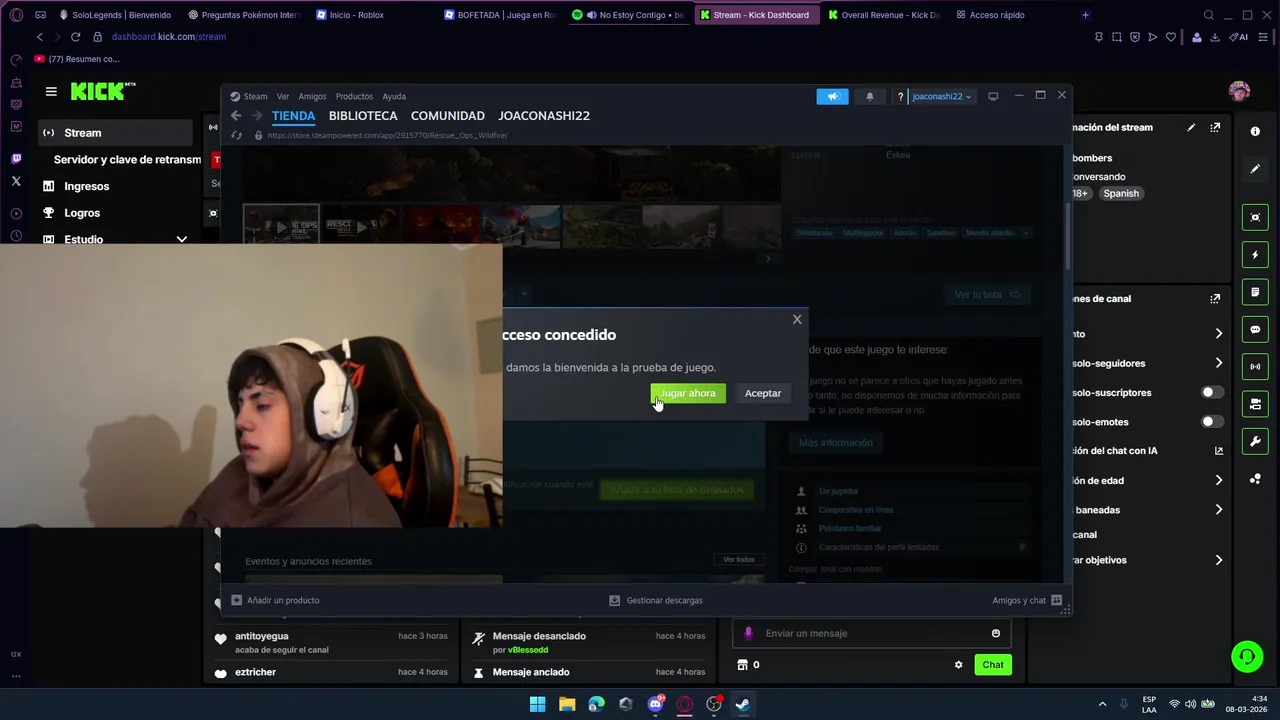Reload the Steam store page
1280x720 pixels.
tap(237, 135)
